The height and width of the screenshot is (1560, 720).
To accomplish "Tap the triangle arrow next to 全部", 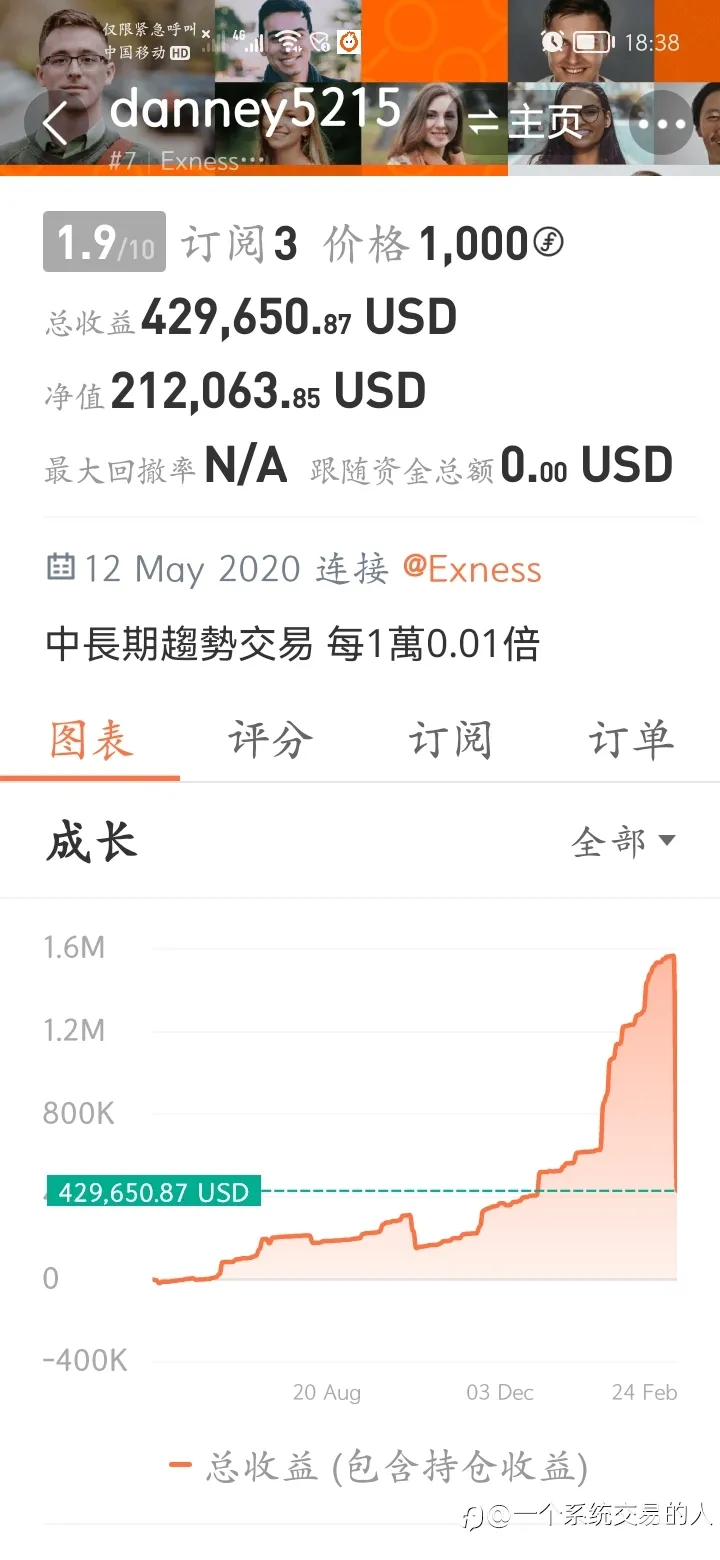I will (667, 840).
